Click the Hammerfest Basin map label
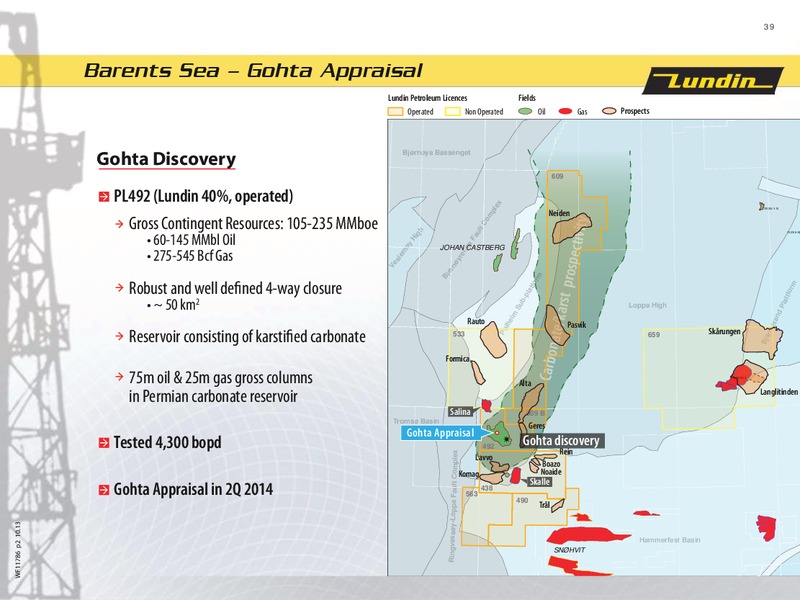 [x=670, y=540]
